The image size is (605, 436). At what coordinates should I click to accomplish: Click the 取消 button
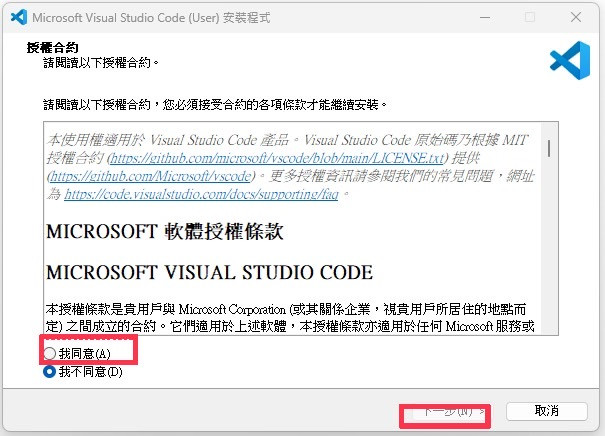point(546,411)
